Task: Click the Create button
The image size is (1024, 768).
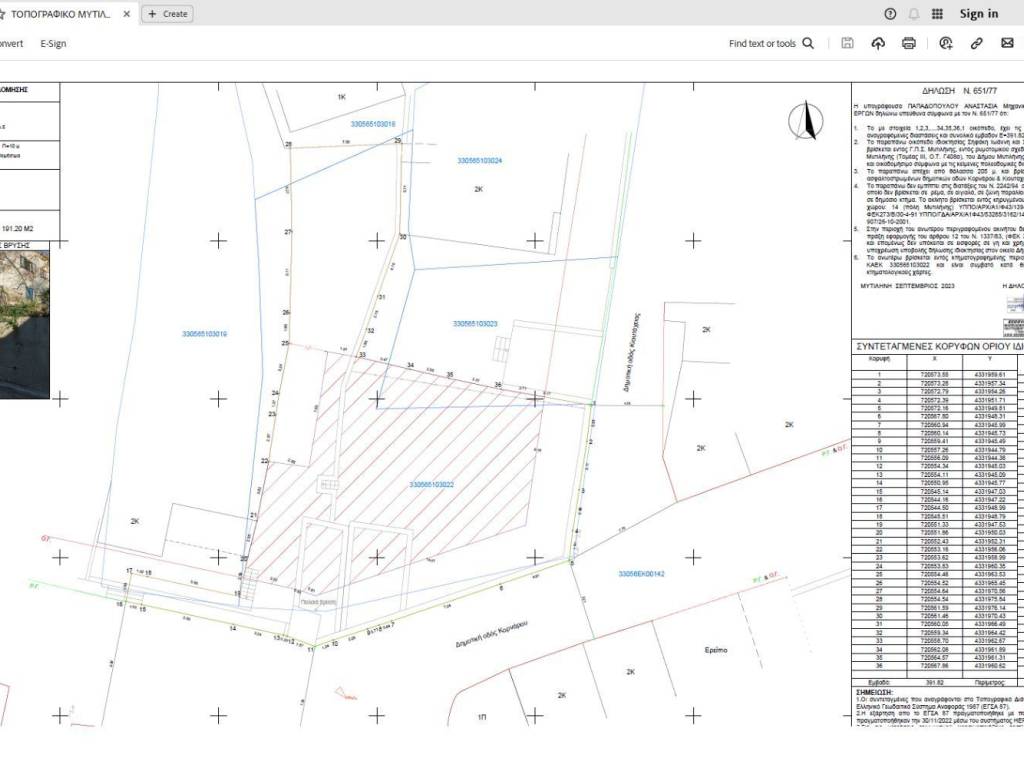Action: 167,14
